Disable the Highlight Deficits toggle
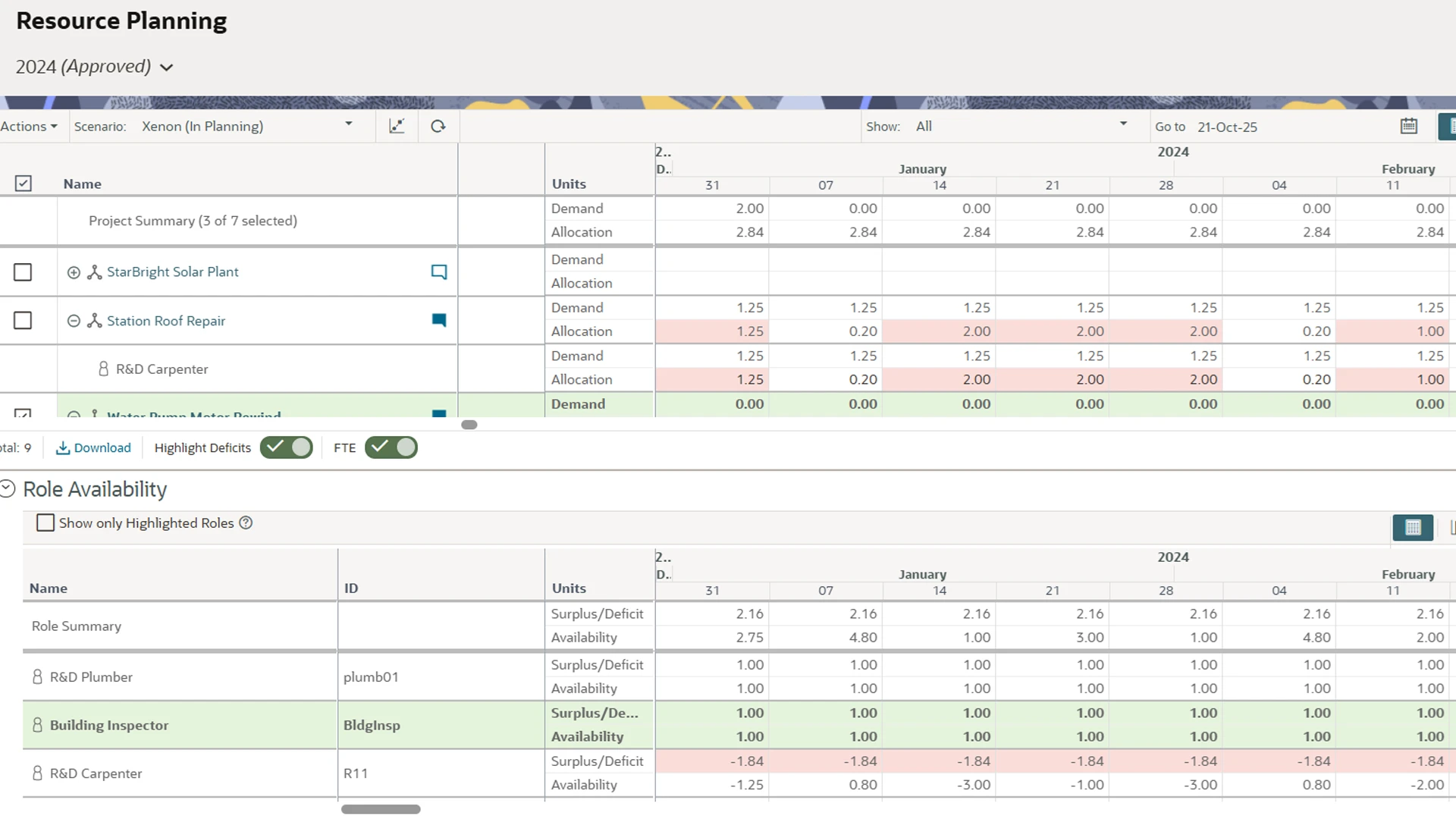This screenshot has height=819, width=1456. 287,447
